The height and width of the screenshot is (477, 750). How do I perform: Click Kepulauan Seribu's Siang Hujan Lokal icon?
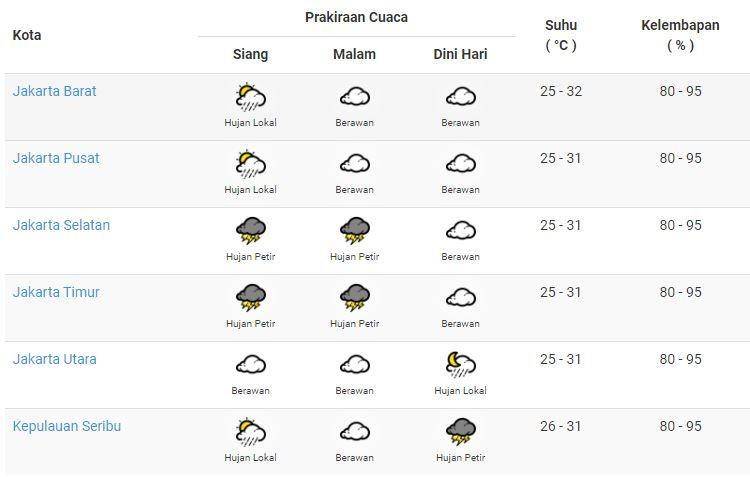tap(251, 432)
